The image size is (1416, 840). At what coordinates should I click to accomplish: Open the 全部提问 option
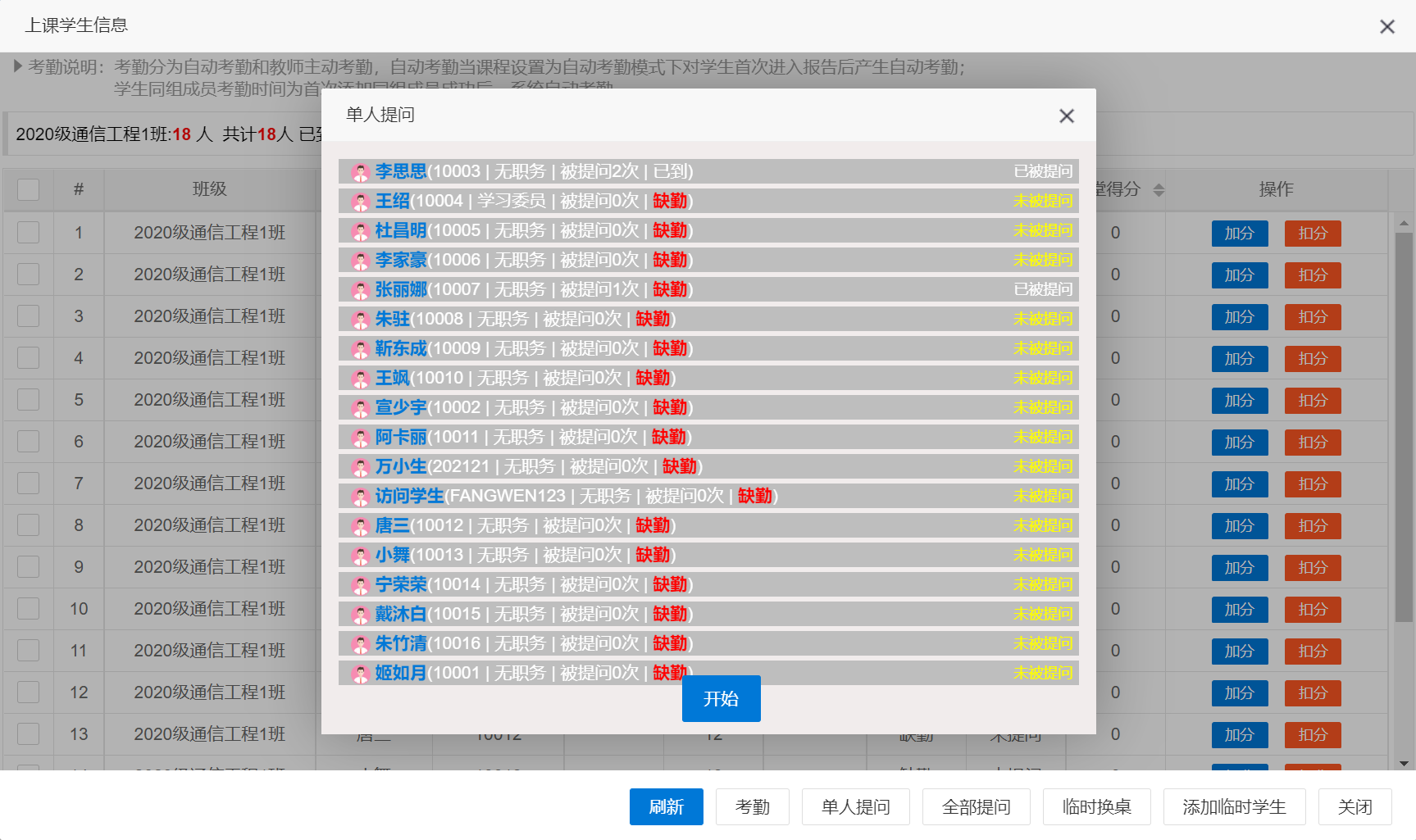[976, 806]
